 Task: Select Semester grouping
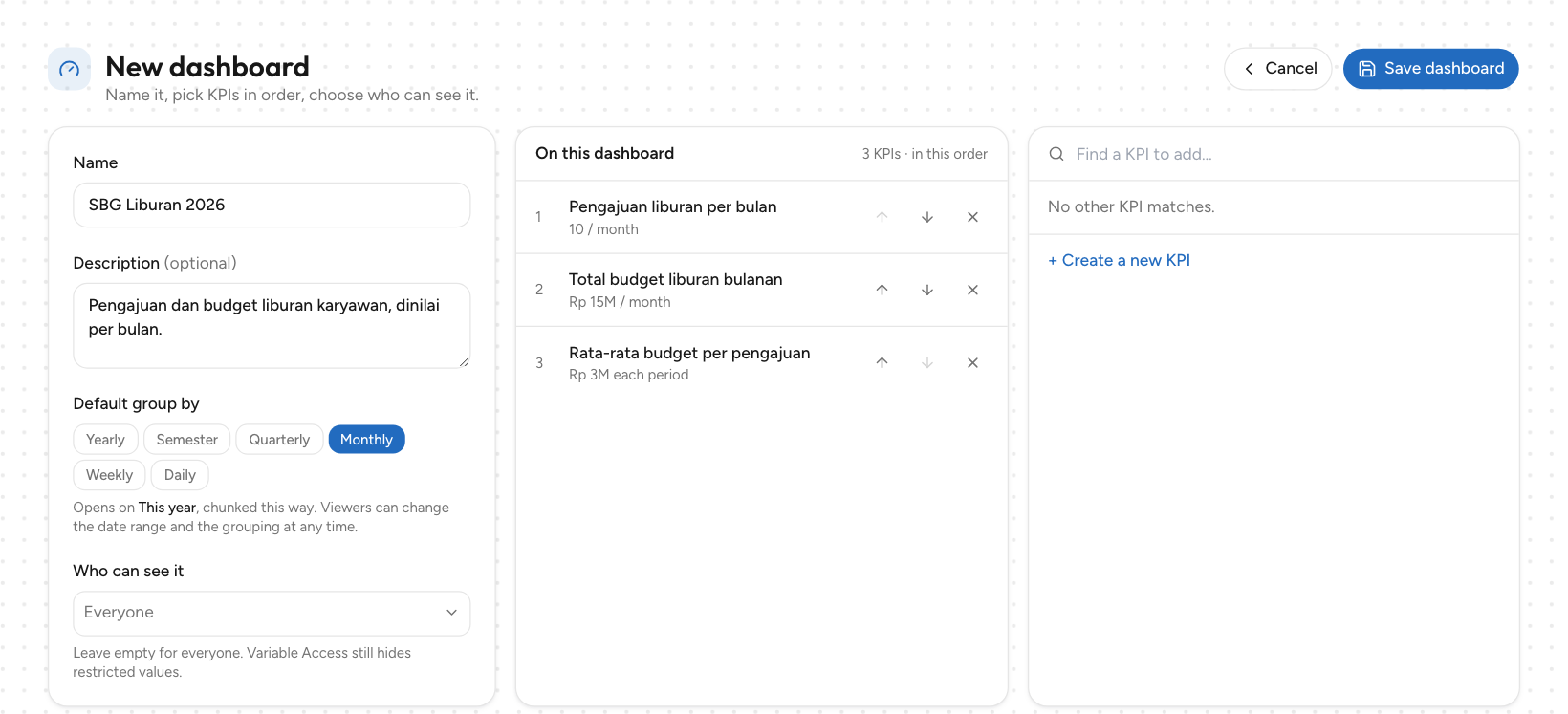(x=187, y=440)
